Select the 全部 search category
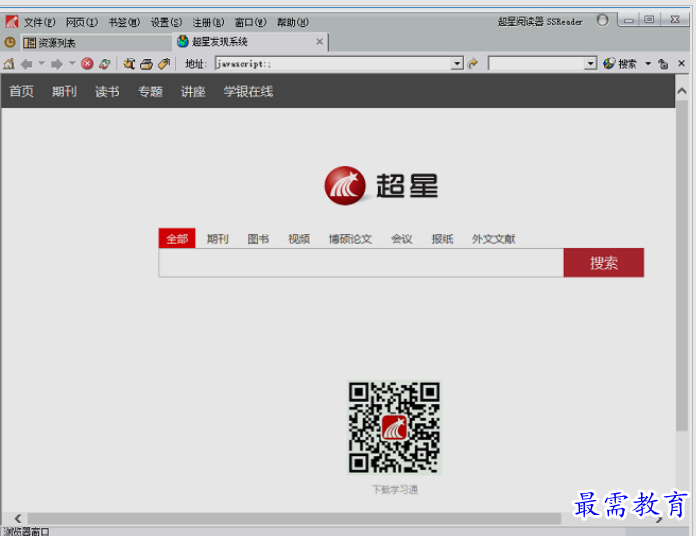696x536 pixels. point(177,239)
